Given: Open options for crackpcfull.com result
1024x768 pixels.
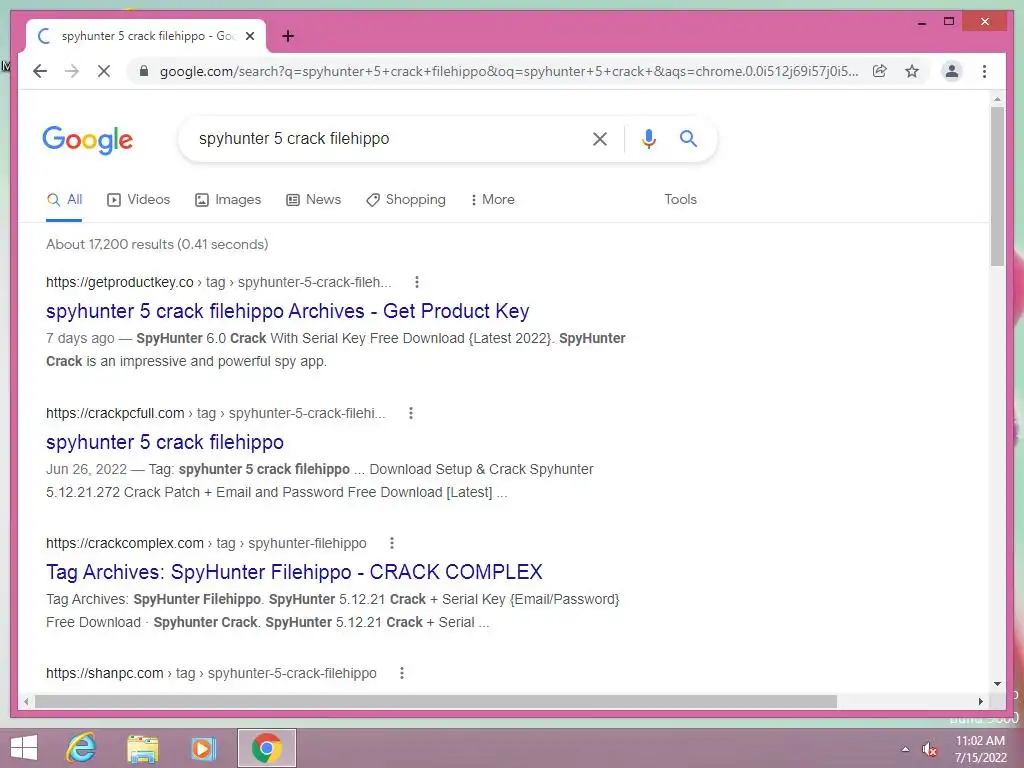Looking at the screenshot, I should 411,413.
